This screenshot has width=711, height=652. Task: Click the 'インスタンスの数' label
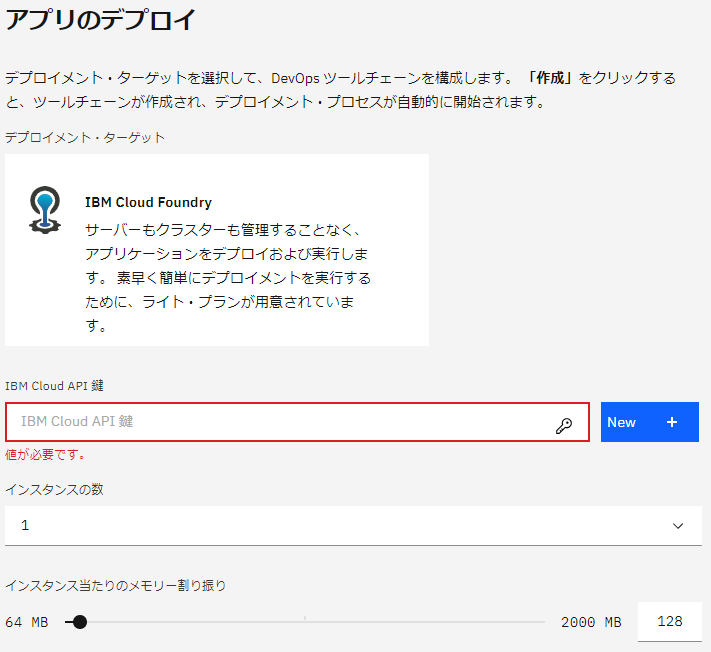tap(54, 490)
